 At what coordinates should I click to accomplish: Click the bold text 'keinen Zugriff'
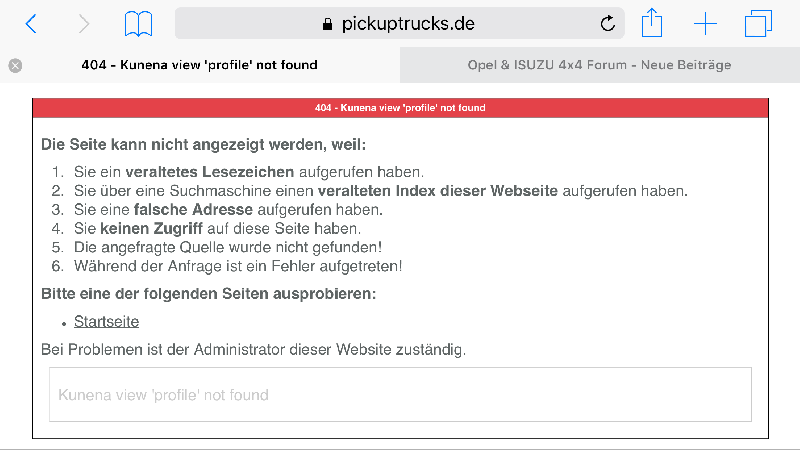click(151, 229)
